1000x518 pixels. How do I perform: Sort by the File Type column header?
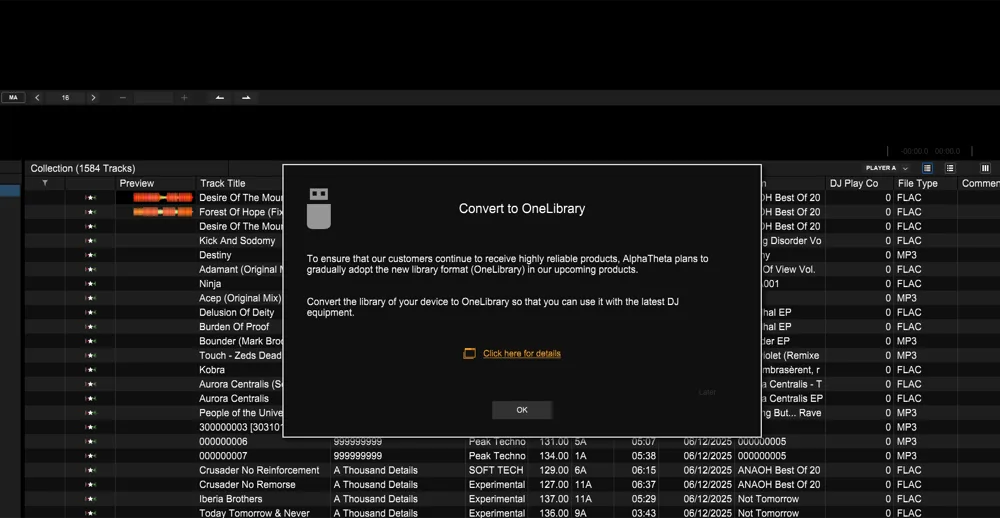918,183
